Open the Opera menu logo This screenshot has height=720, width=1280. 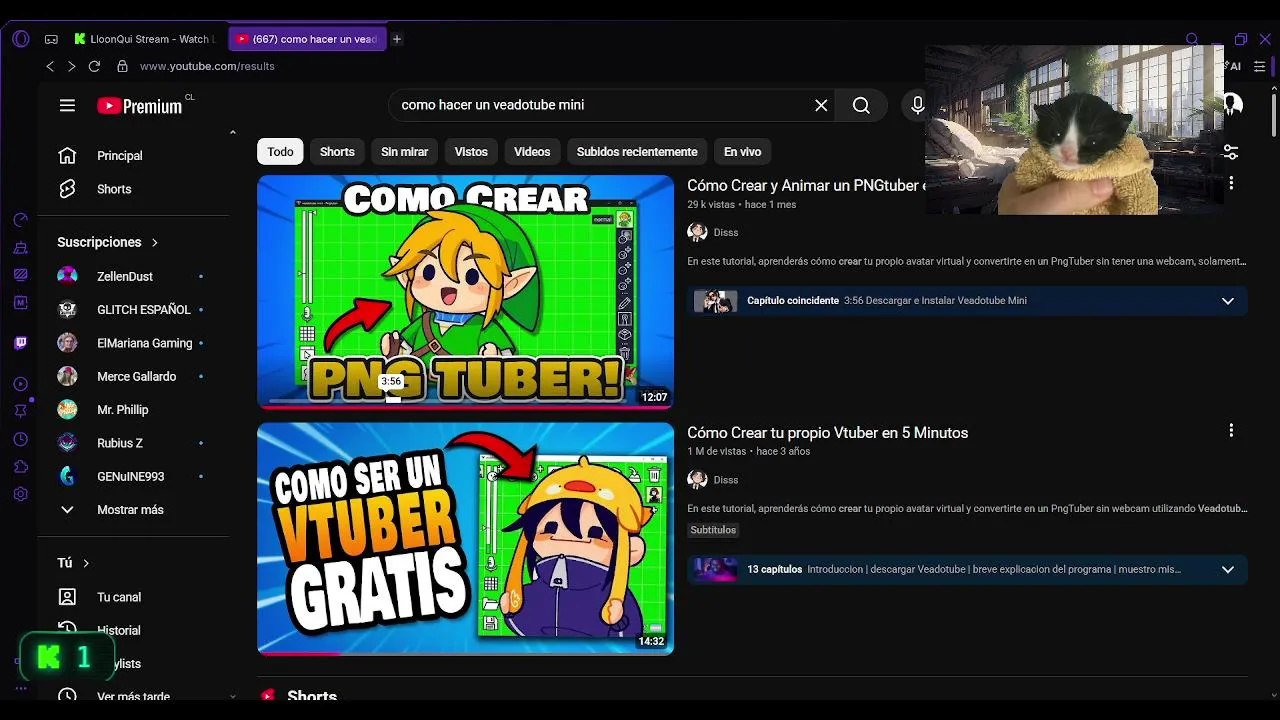tap(21, 39)
